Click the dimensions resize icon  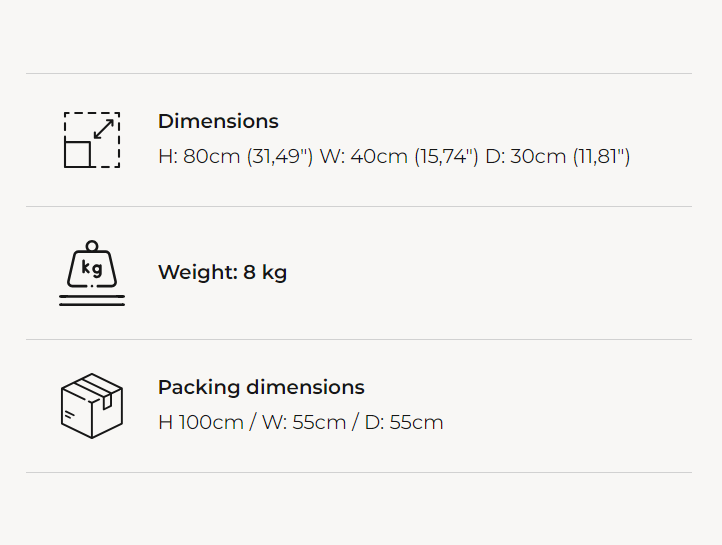pyautogui.click(x=91, y=140)
